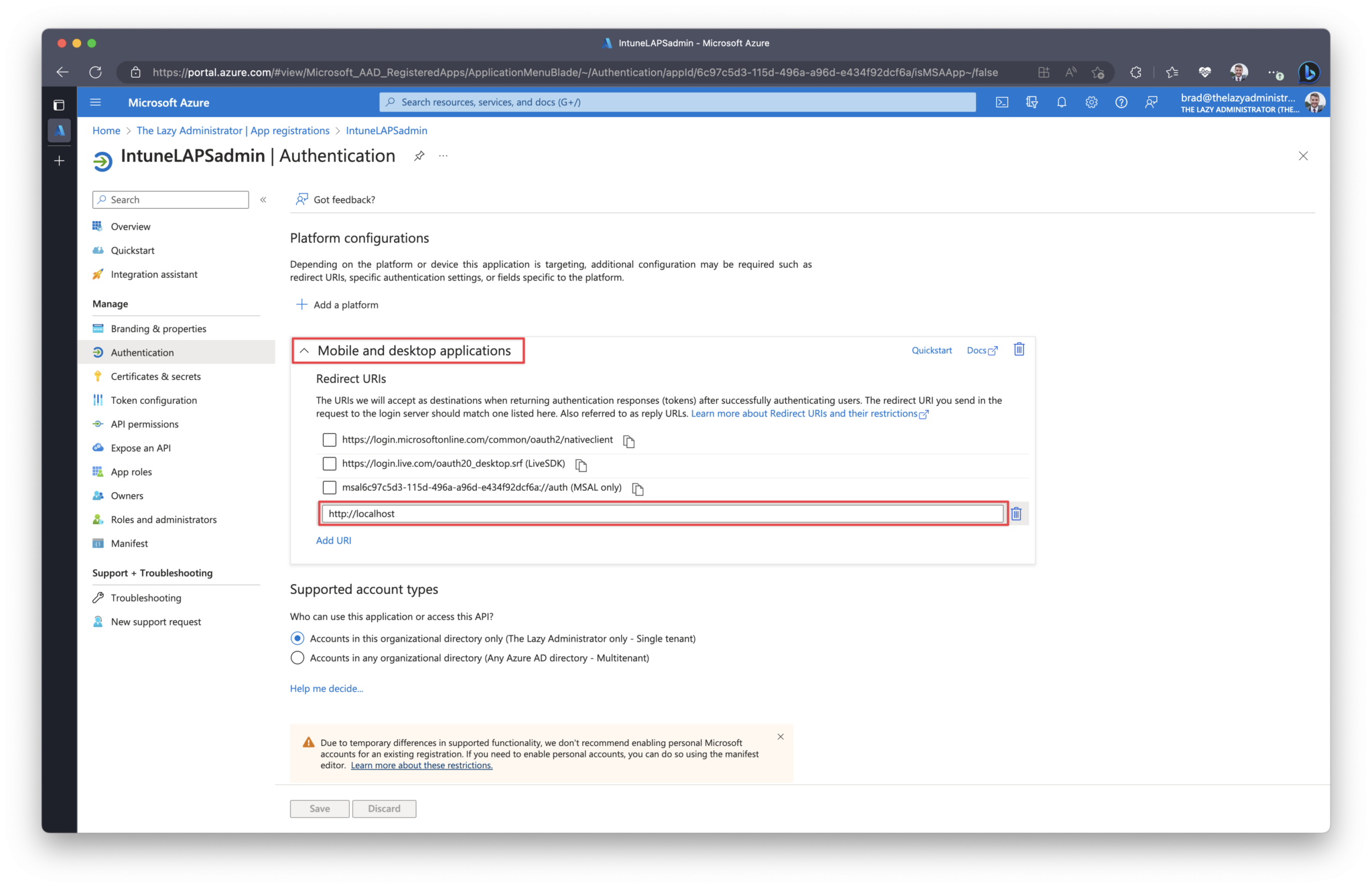Reload the browser page
The width and height of the screenshot is (1372, 888).
point(96,72)
